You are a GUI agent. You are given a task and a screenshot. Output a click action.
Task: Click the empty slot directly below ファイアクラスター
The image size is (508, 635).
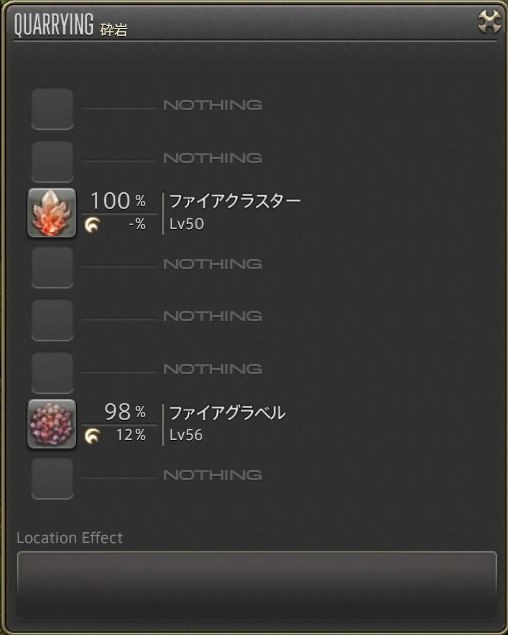pos(52,268)
